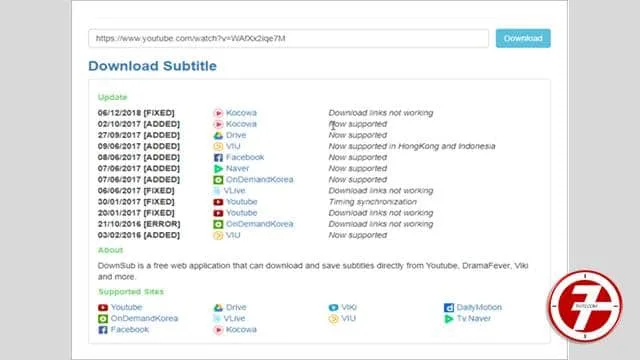Click Facebook icon in 08/06/2017 row

click(218, 158)
